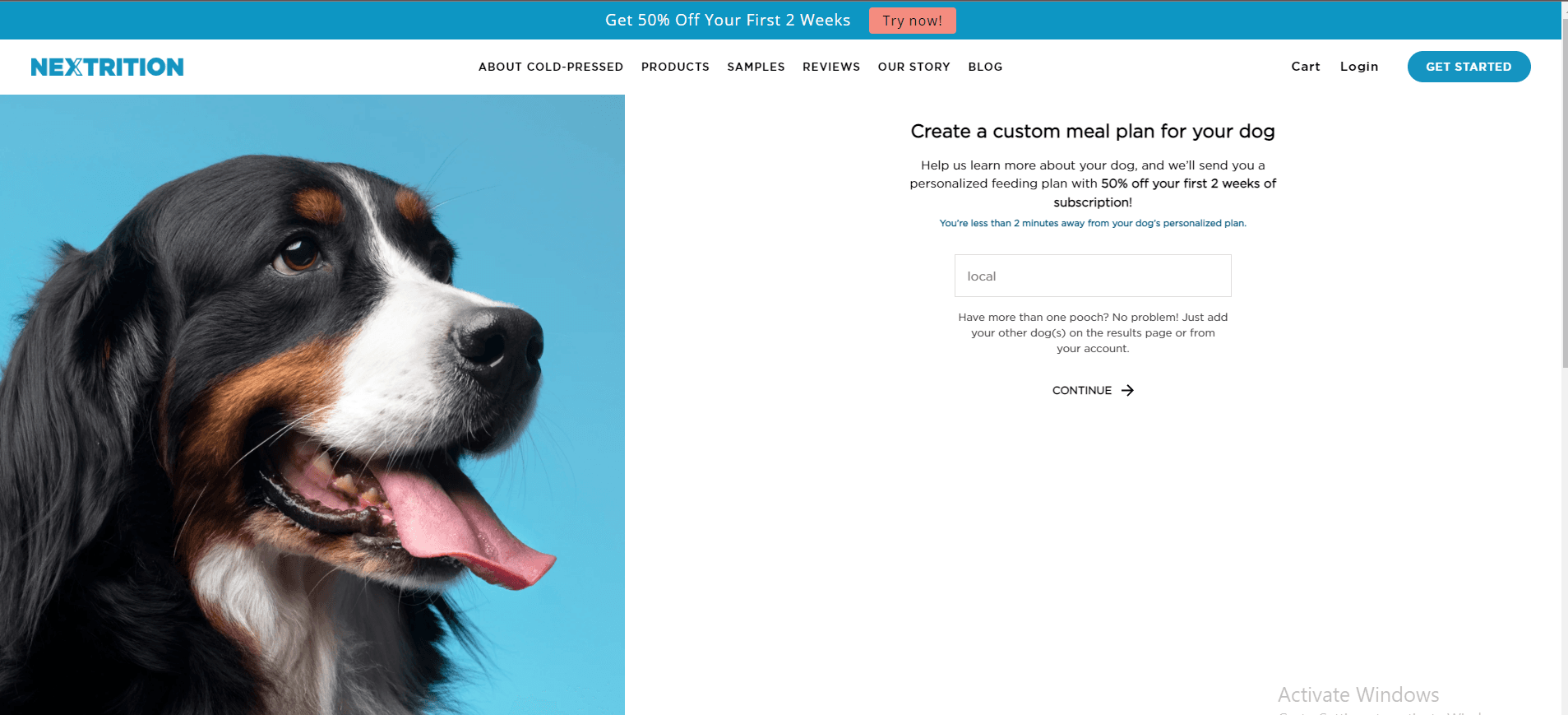Viewport: 1568px width, 715px height.
Task: Open the Products menu item
Action: click(x=675, y=67)
